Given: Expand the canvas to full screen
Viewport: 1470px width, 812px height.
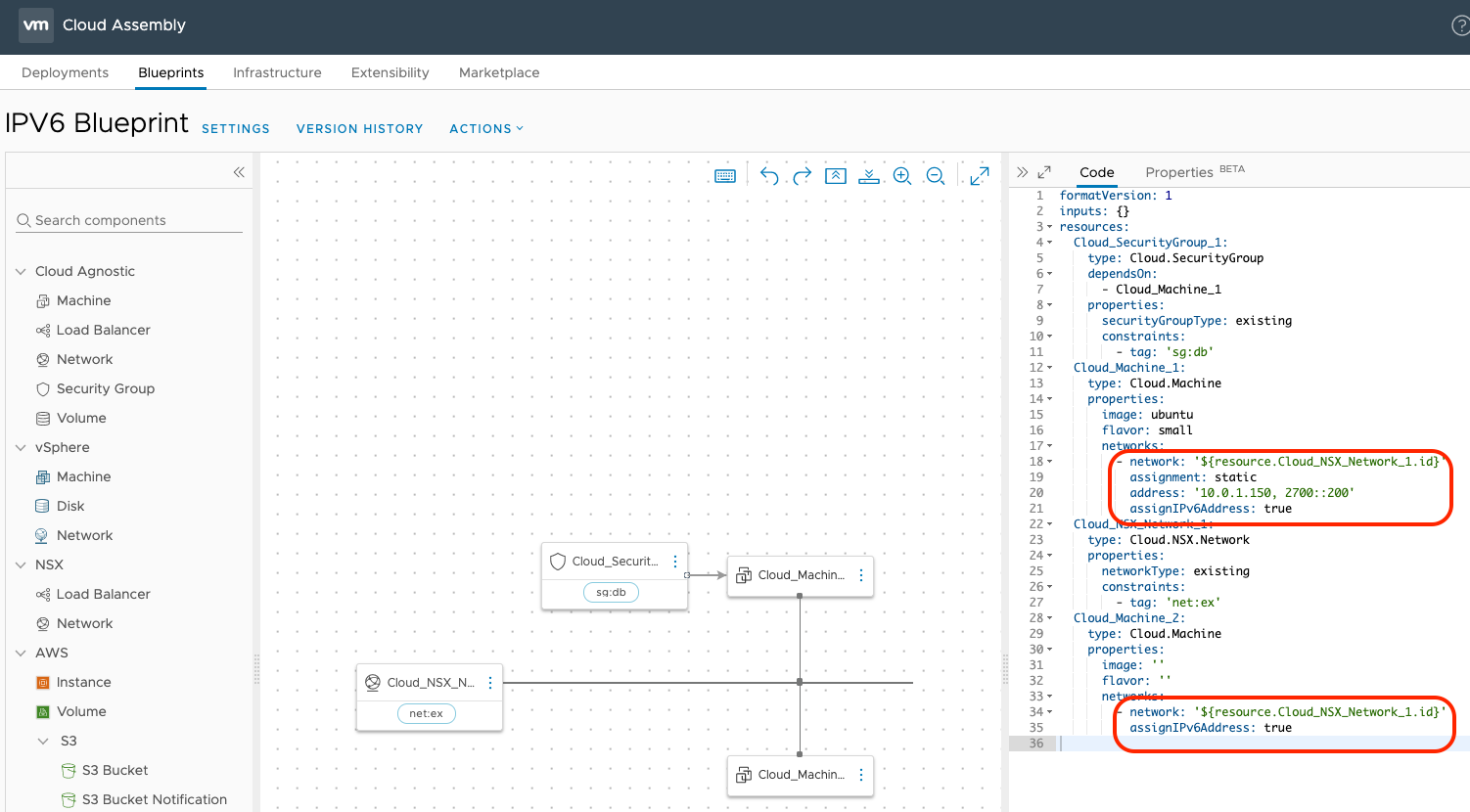Looking at the screenshot, I should 980,176.
